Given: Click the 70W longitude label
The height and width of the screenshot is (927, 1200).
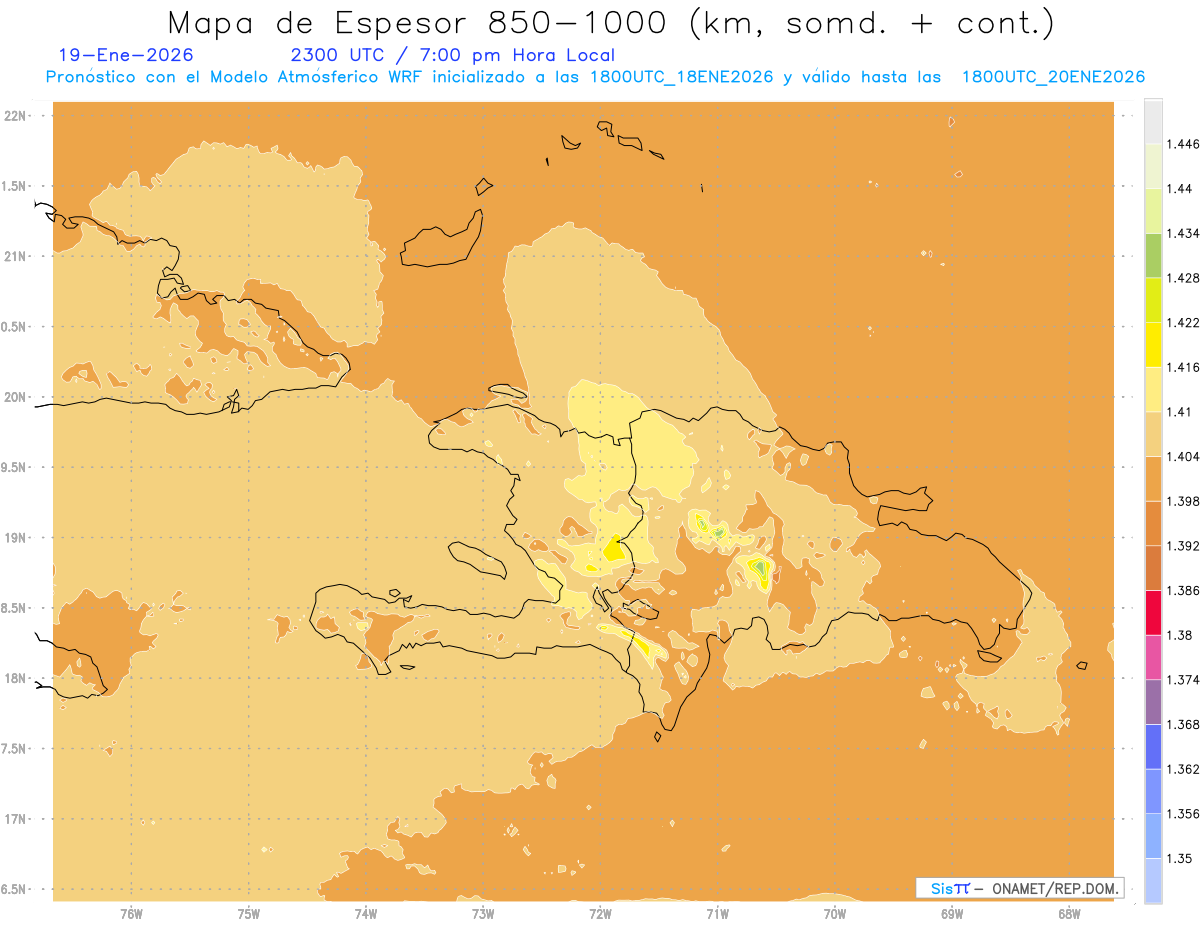Looking at the screenshot, I should tap(835, 914).
